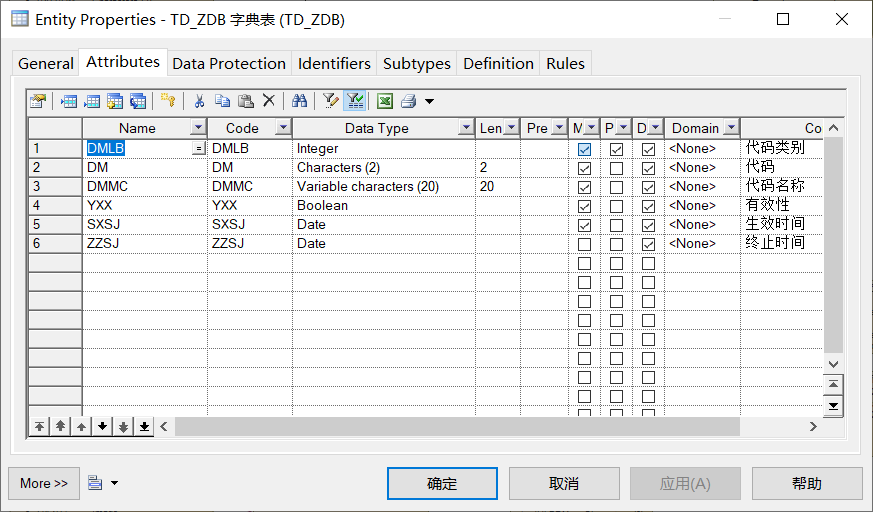Screen dimensions: 873x512
Task: Switch to the Subtypes tab
Action: click(x=416, y=63)
